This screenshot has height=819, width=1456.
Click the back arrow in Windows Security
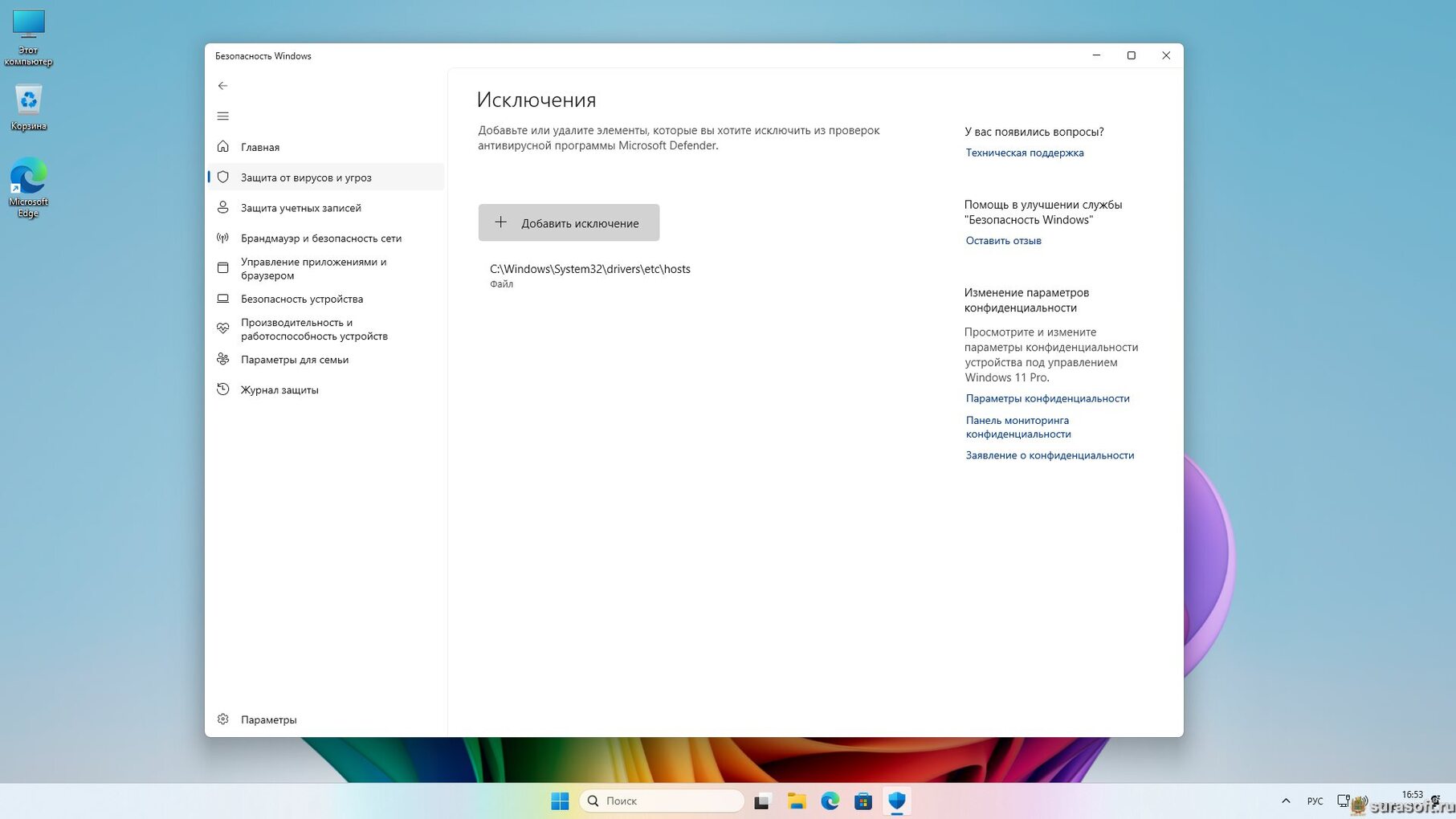click(223, 86)
